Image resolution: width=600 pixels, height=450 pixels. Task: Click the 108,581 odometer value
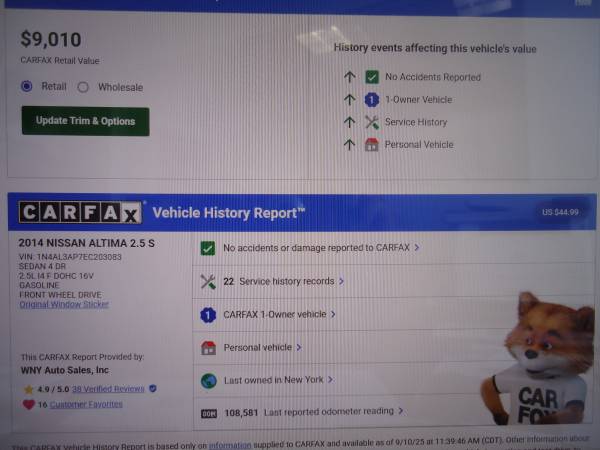click(241, 413)
